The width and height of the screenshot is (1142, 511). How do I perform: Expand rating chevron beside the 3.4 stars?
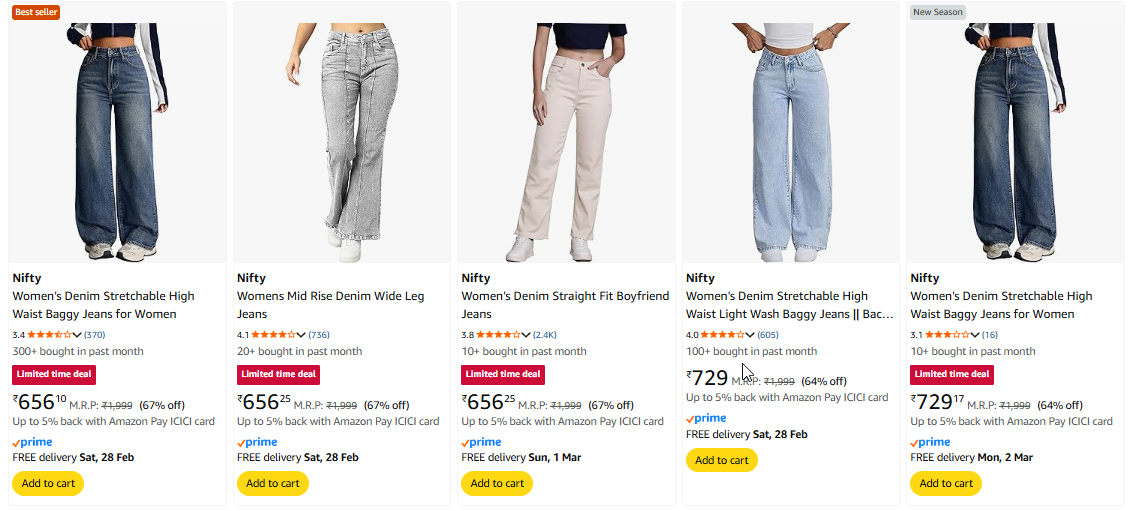pyautogui.click(x=77, y=334)
